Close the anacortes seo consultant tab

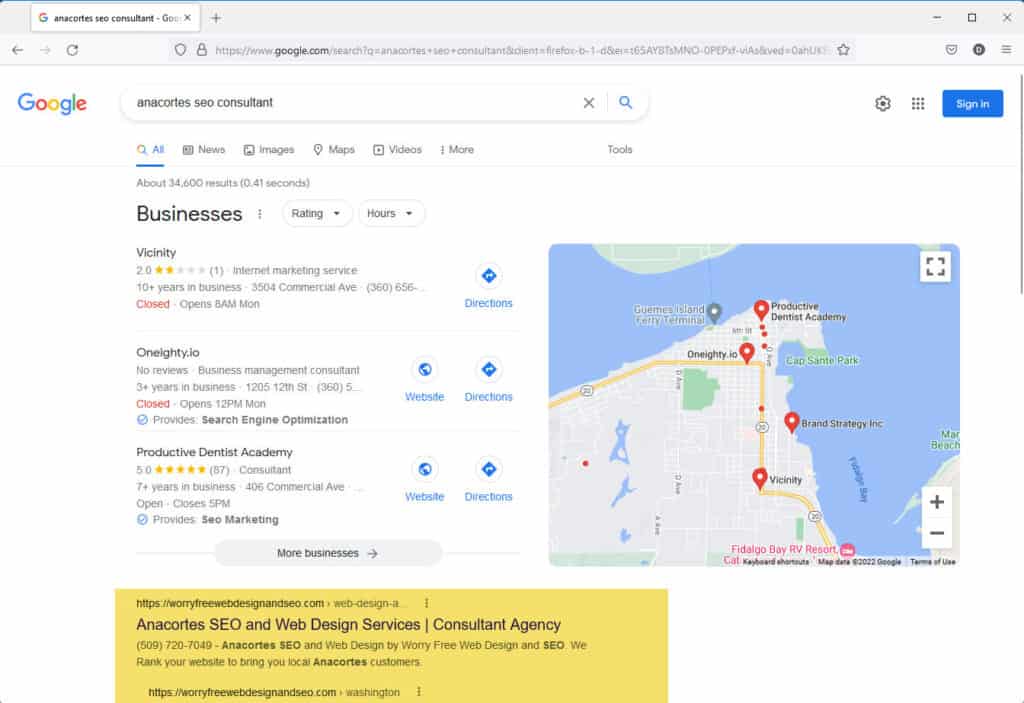187,18
